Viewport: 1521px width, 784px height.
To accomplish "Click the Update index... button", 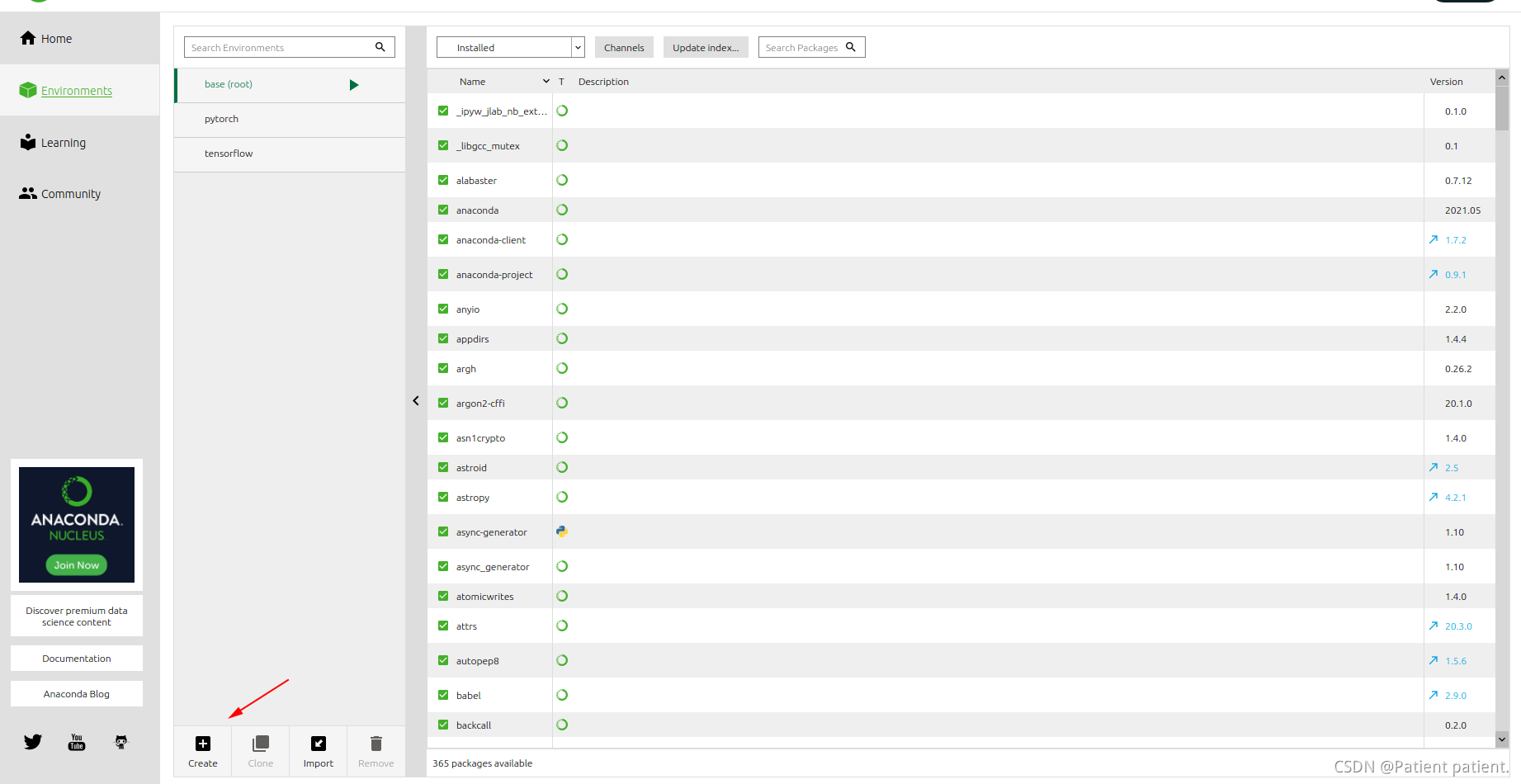I will pos(706,47).
